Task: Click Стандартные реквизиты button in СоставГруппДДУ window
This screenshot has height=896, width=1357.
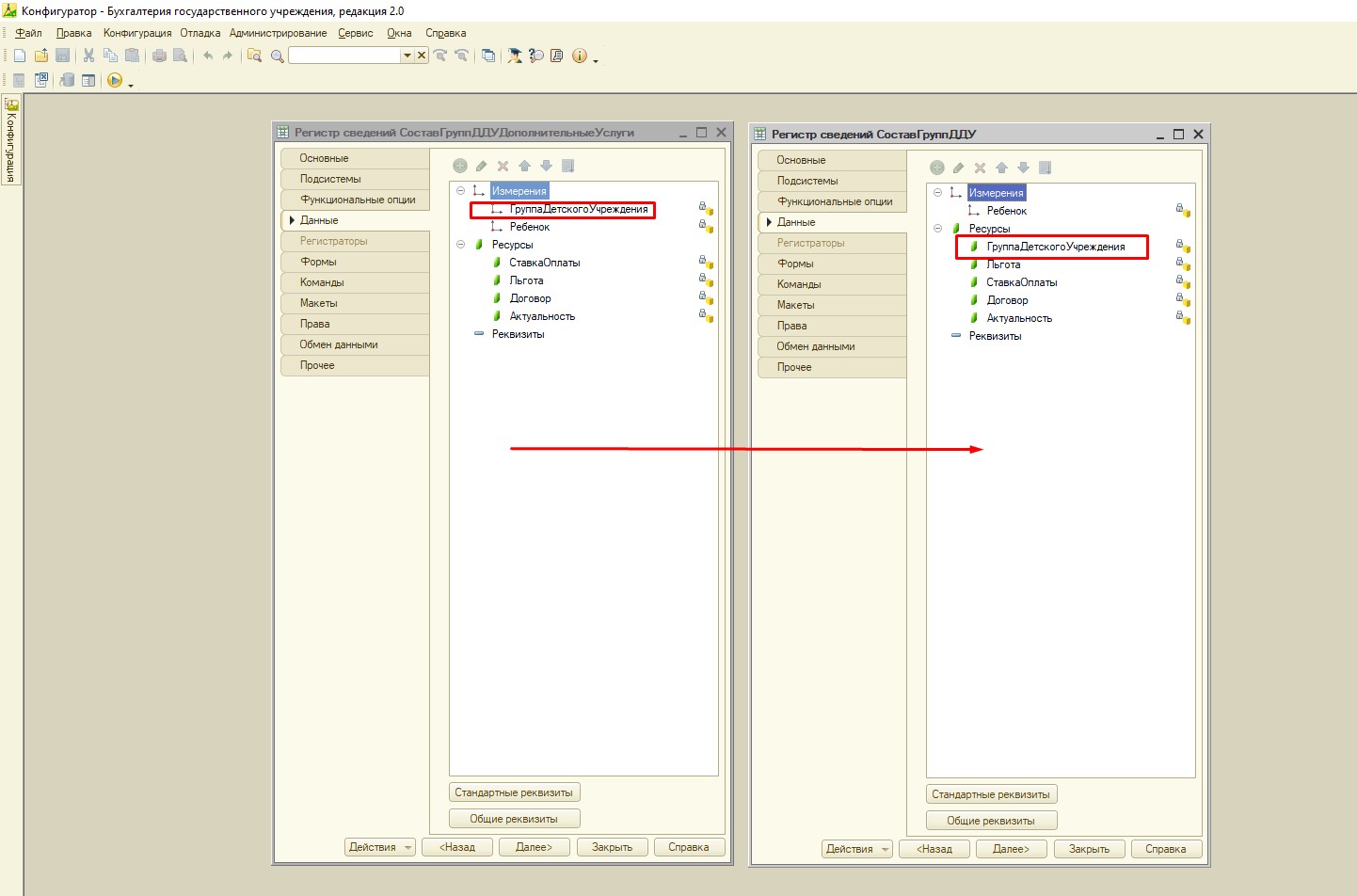Action: point(991,794)
